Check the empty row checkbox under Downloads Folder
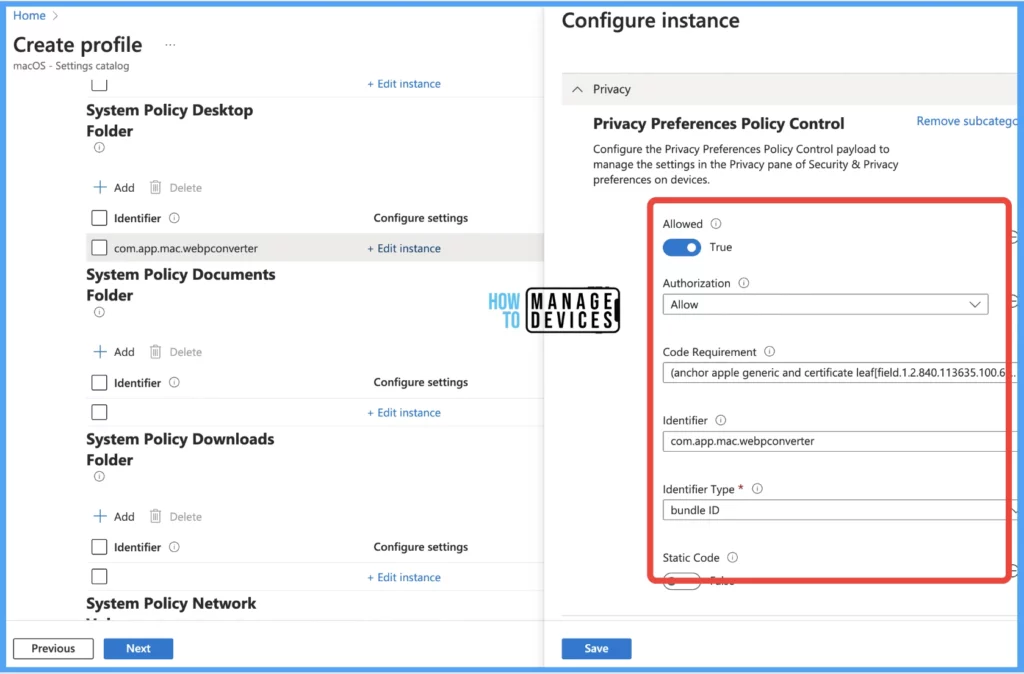Screen dimensions: 1024x674 click(x=99, y=577)
